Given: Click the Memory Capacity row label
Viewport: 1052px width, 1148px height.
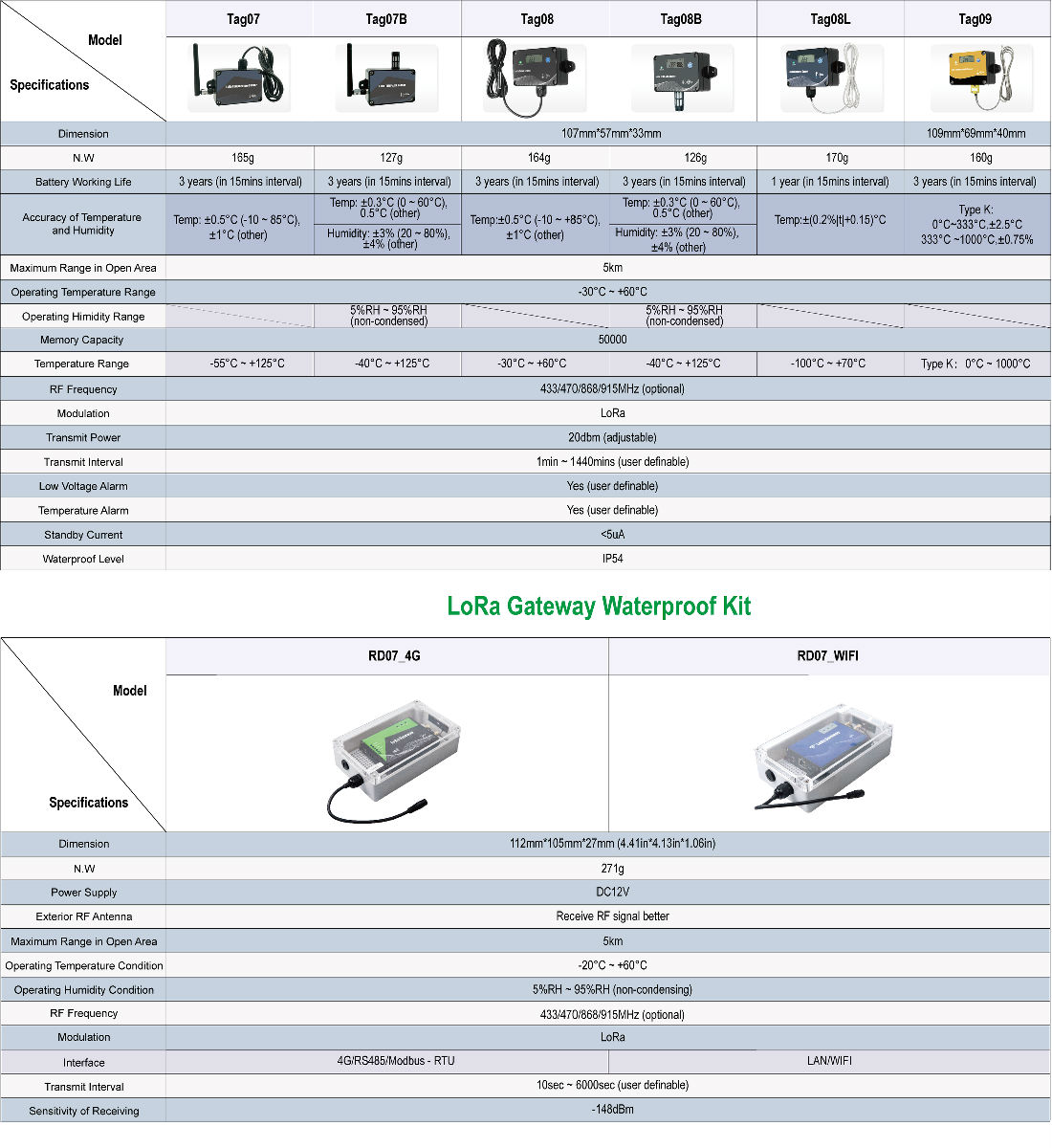Looking at the screenshot, I should pos(82,340).
